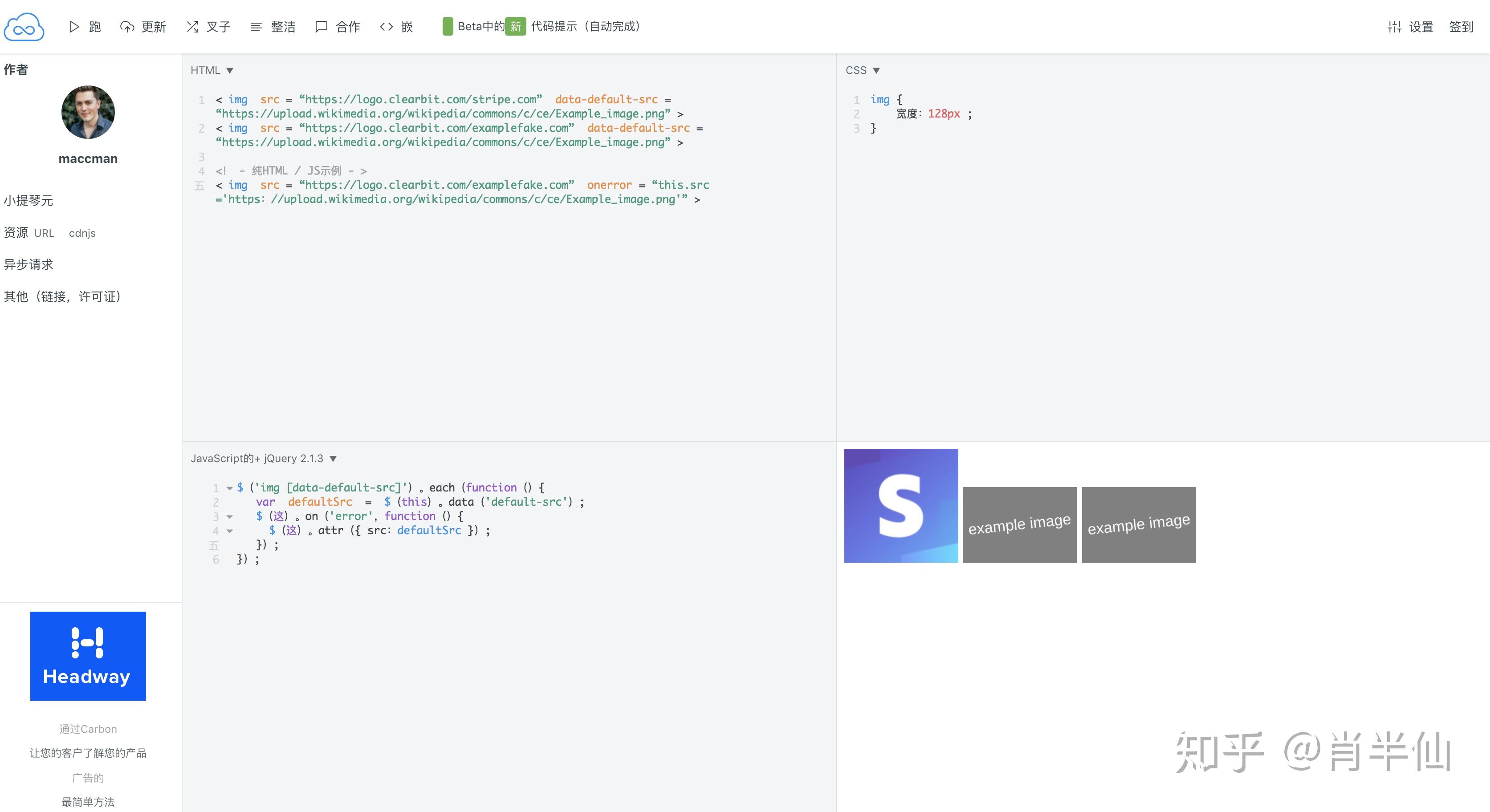Viewport: 1490px width, 812px height.
Task: Click defaultSrc variable in JS line 2
Action: 320,502
